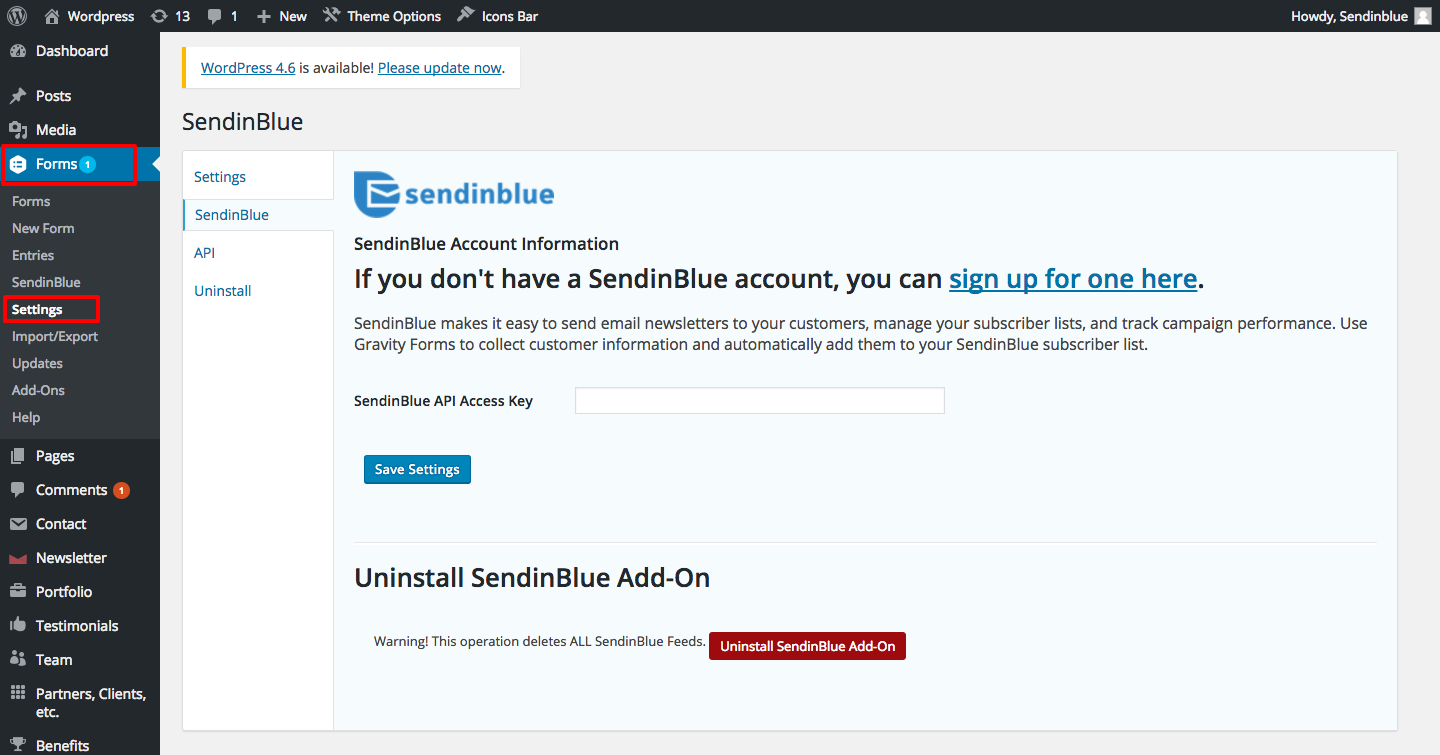Click the user avatar next to Howdy
The image size is (1440, 755).
coord(1422,16)
